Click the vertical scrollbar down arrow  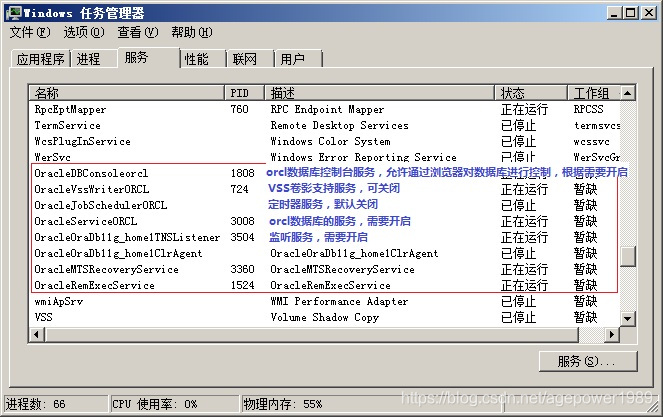(x=627, y=318)
